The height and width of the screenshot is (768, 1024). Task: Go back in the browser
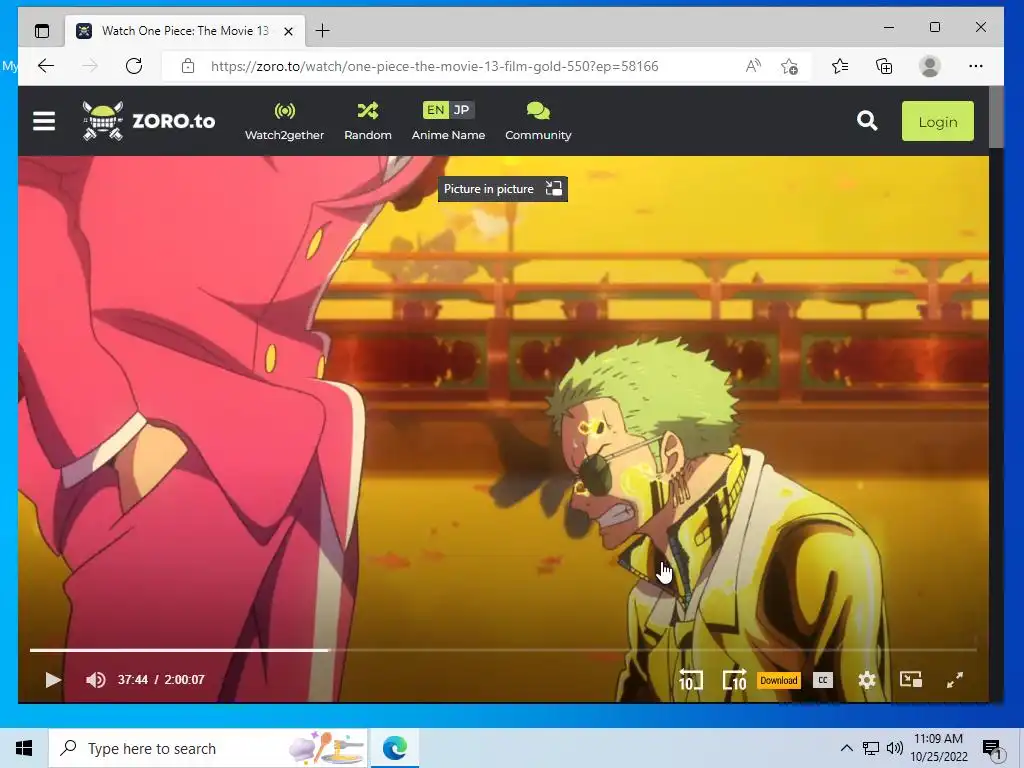click(46, 66)
